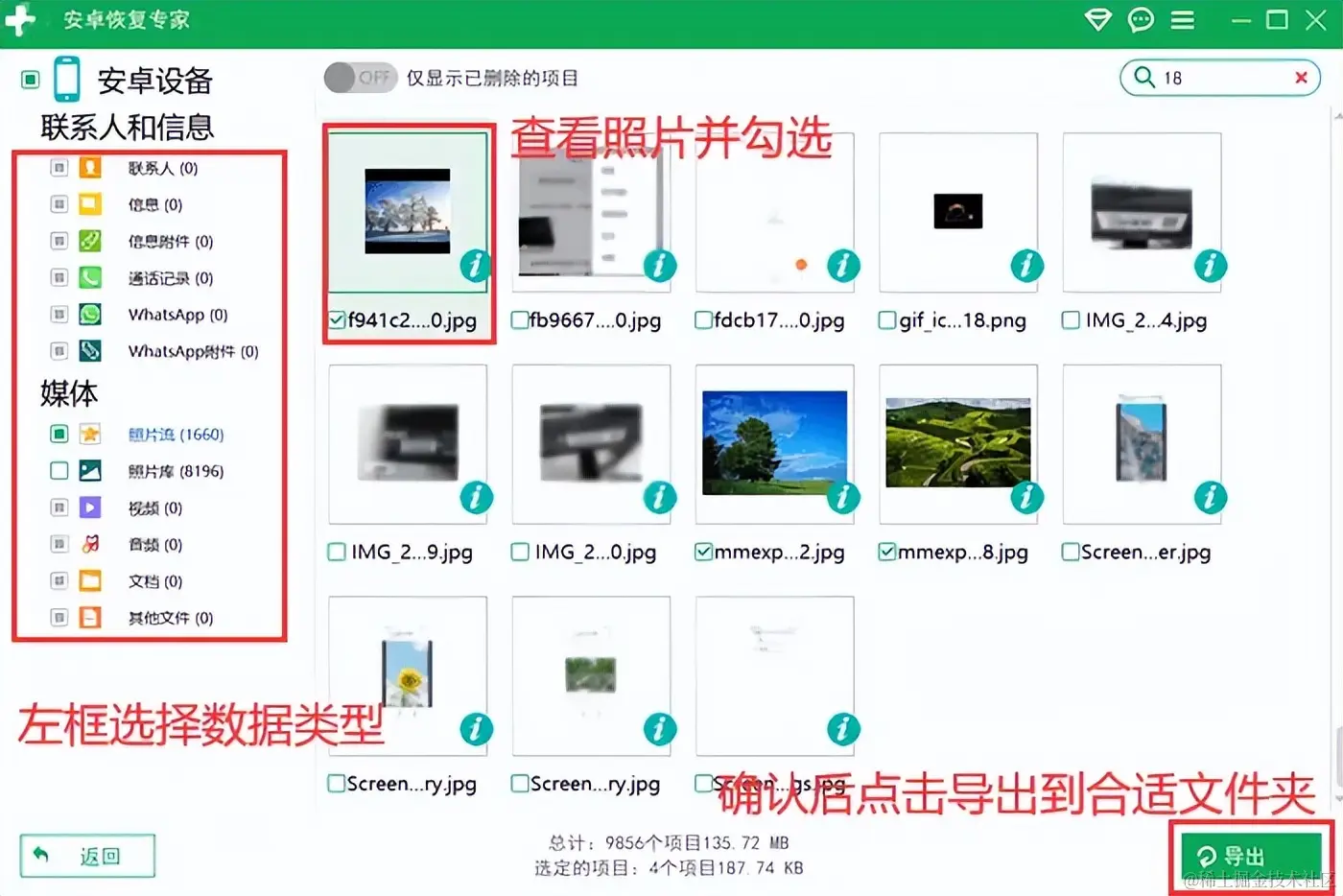Image resolution: width=1343 pixels, height=896 pixels.
Task: Click the yellow 信息 messages icon
Action: (90, 204)
